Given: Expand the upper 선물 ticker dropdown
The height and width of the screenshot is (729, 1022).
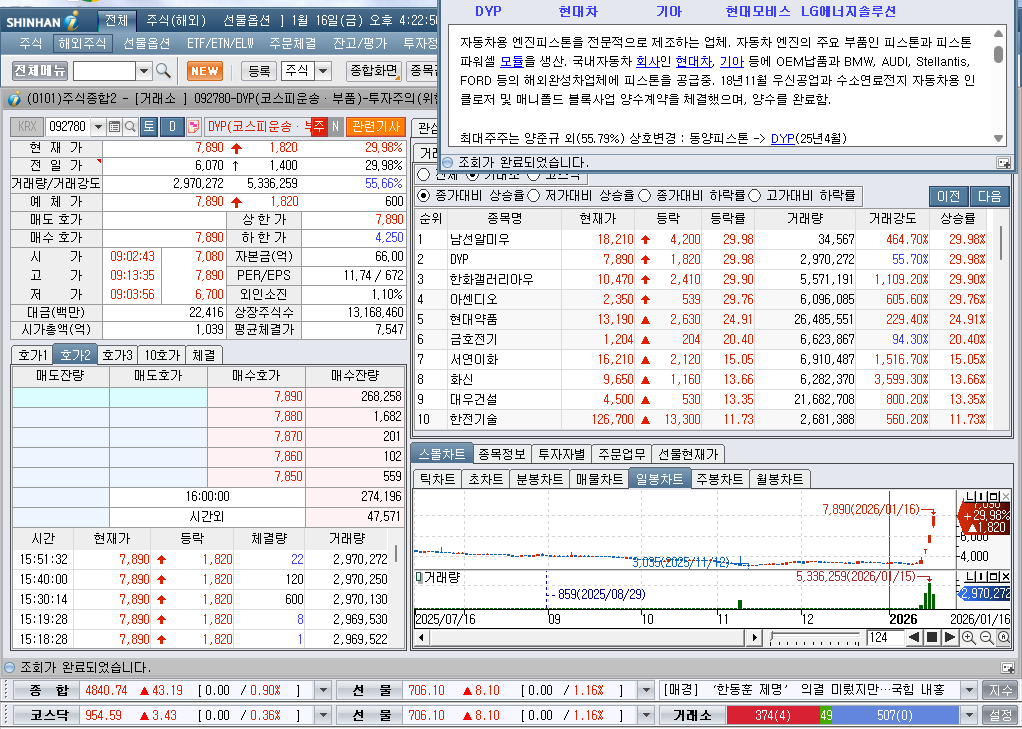Looking at the screenshot, I should pyautogui.click(x=645, y=690).
